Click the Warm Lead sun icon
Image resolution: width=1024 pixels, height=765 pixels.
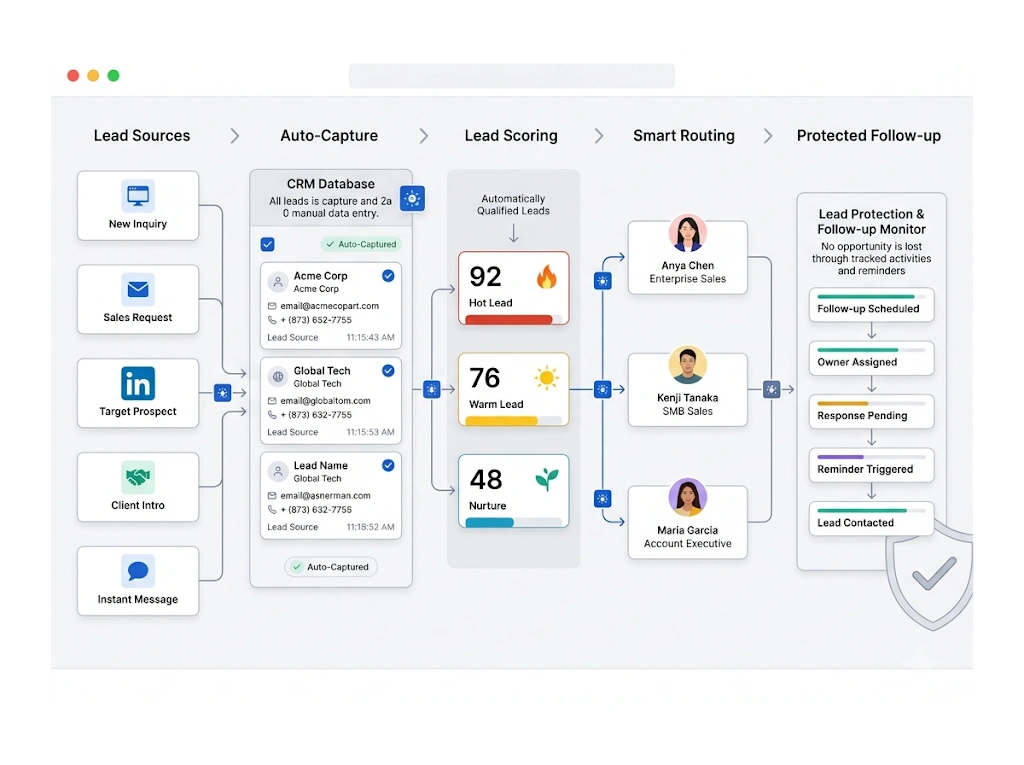point(547,378)
